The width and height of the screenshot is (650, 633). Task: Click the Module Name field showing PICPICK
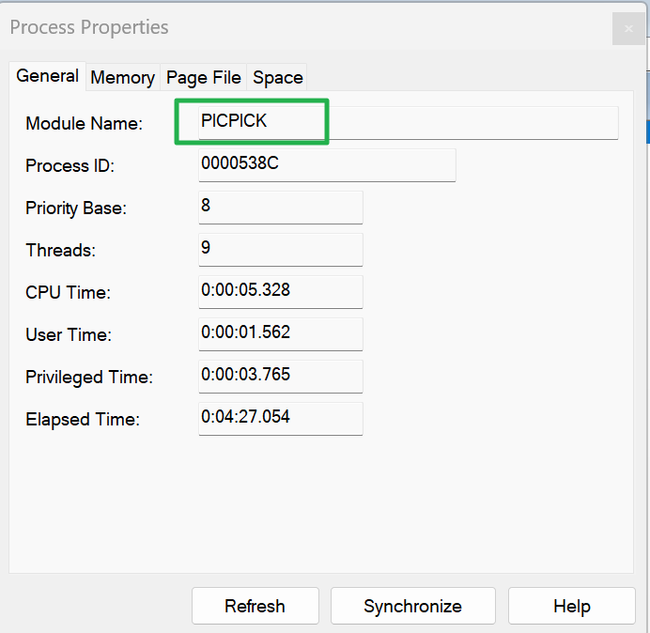tap(408, 122)
